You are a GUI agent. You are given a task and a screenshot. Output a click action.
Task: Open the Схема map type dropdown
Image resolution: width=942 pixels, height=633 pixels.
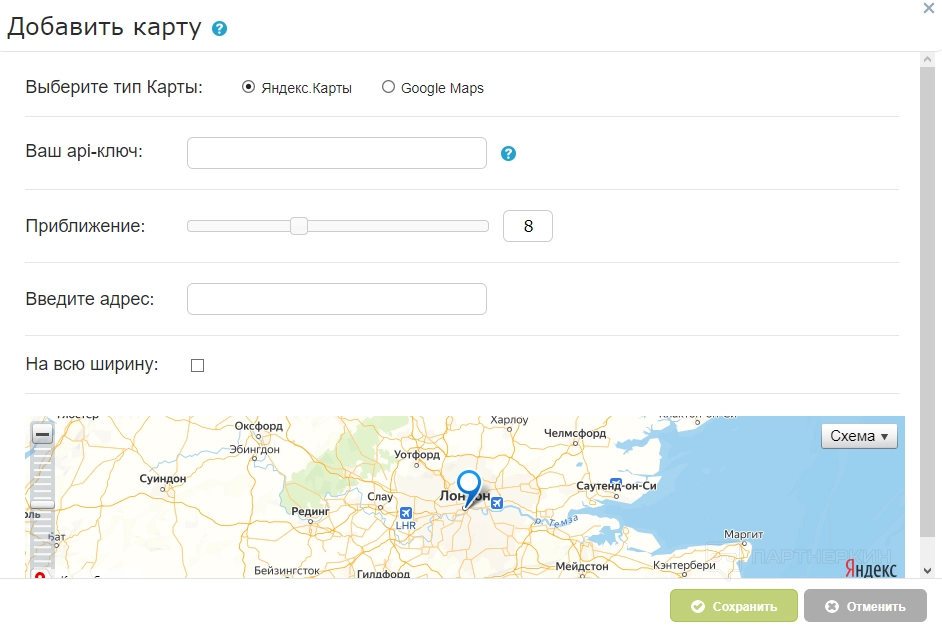click(859, 436)
